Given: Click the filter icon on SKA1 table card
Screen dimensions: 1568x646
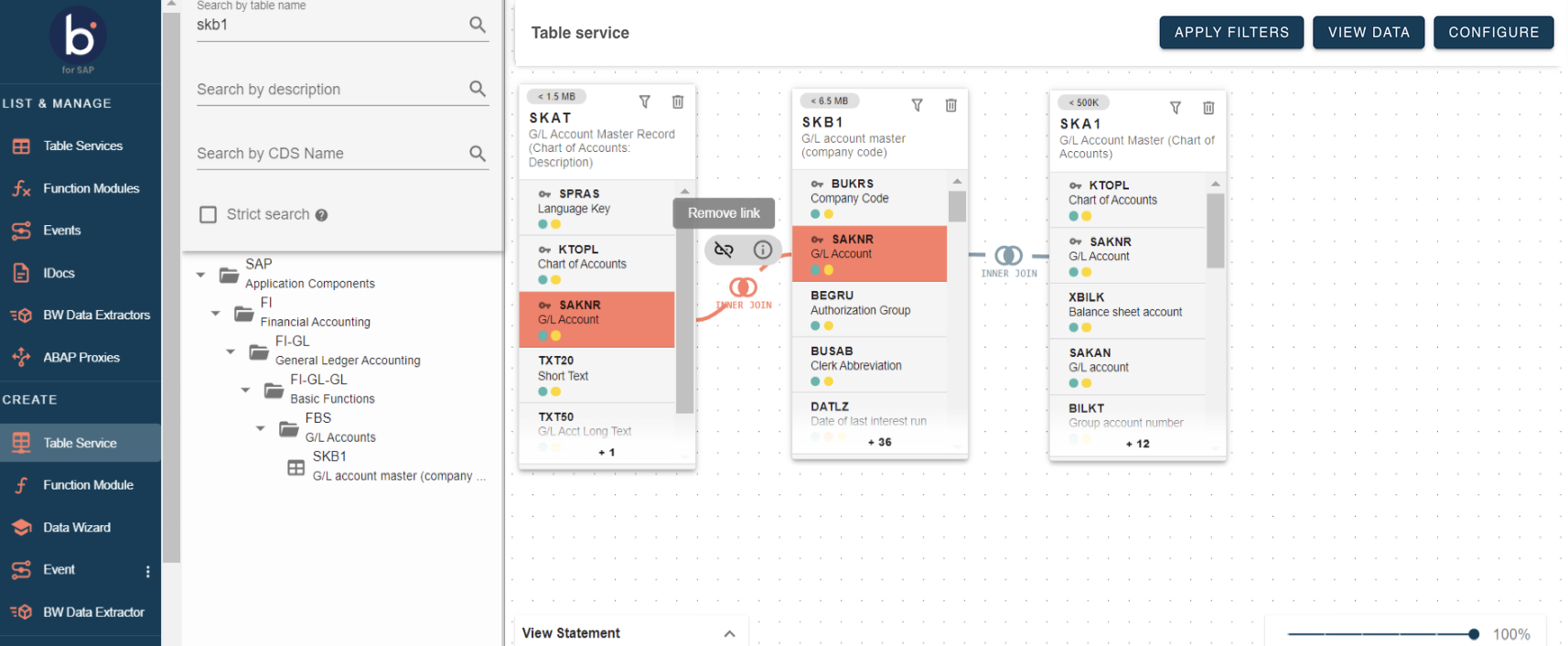Looking at the screenshot, I should tap(1175, 108).
